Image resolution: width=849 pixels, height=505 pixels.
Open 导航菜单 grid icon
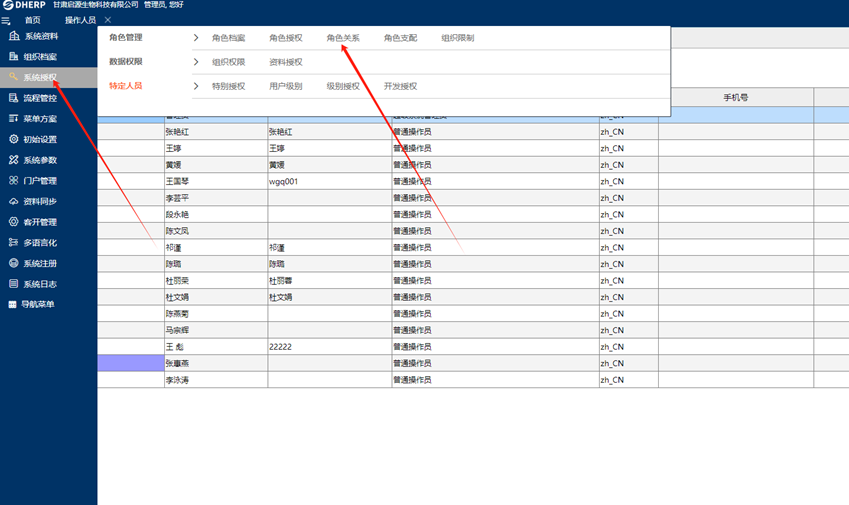point(12,304)
